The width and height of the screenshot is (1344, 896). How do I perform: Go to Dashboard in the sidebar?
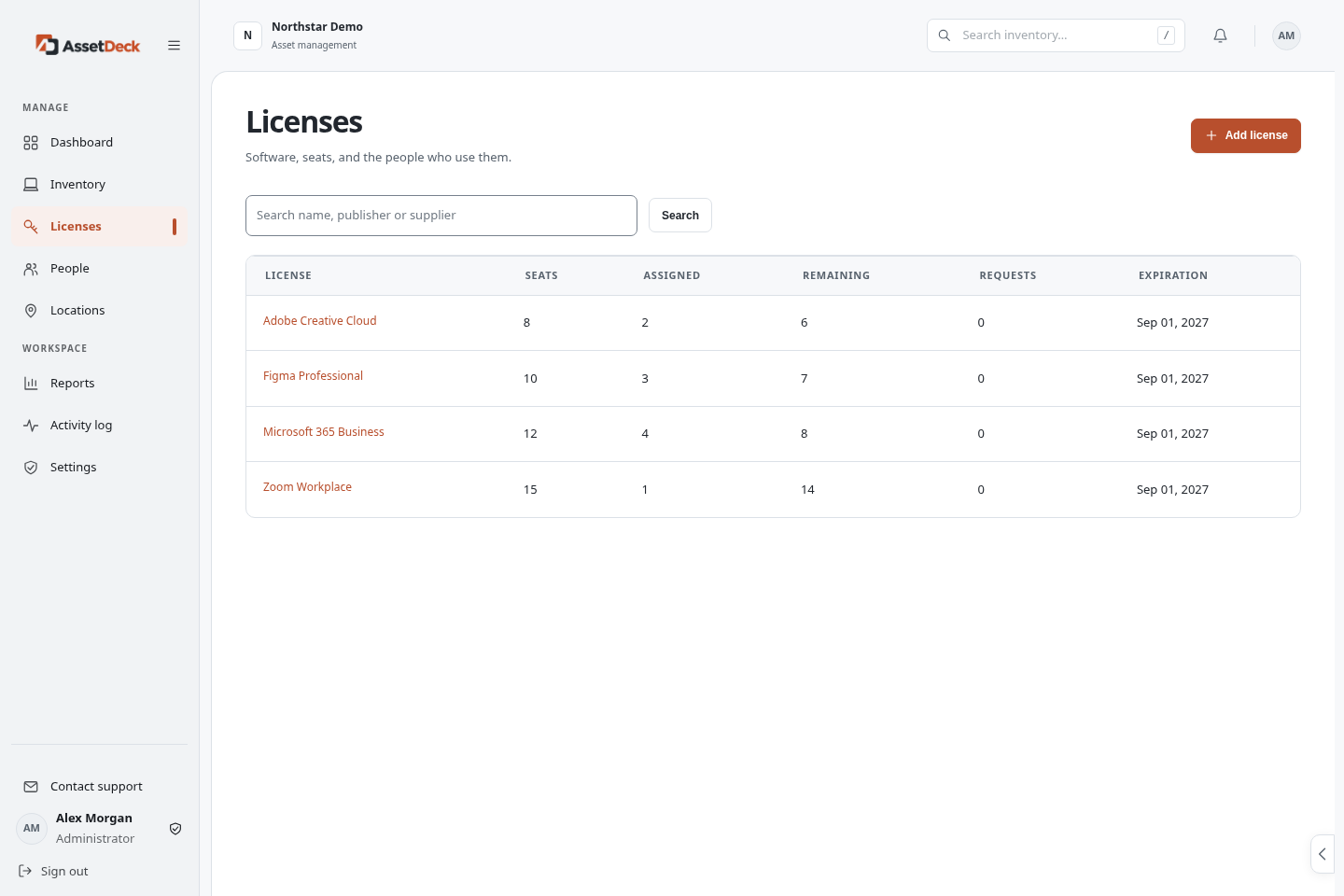click(99, 143)
